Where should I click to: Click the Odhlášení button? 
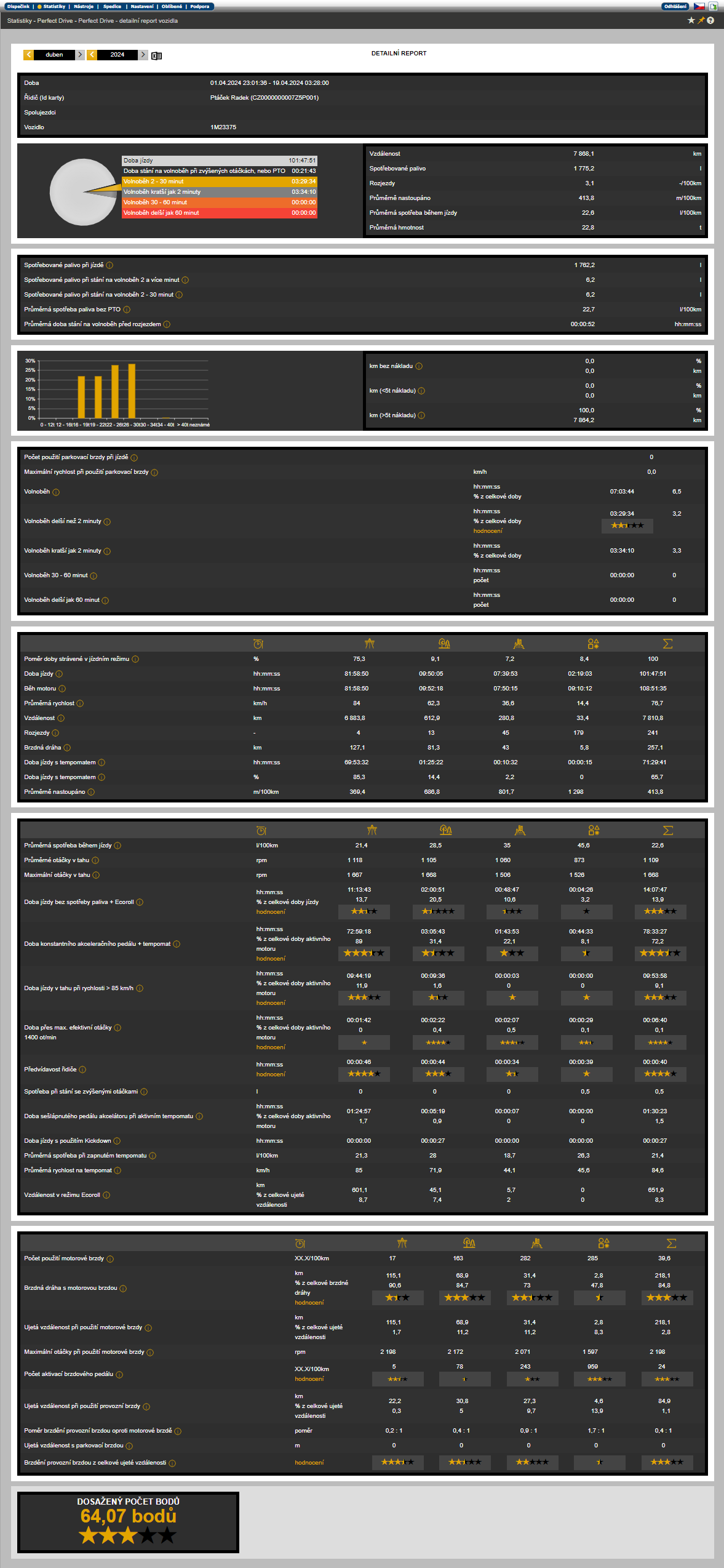675,6
